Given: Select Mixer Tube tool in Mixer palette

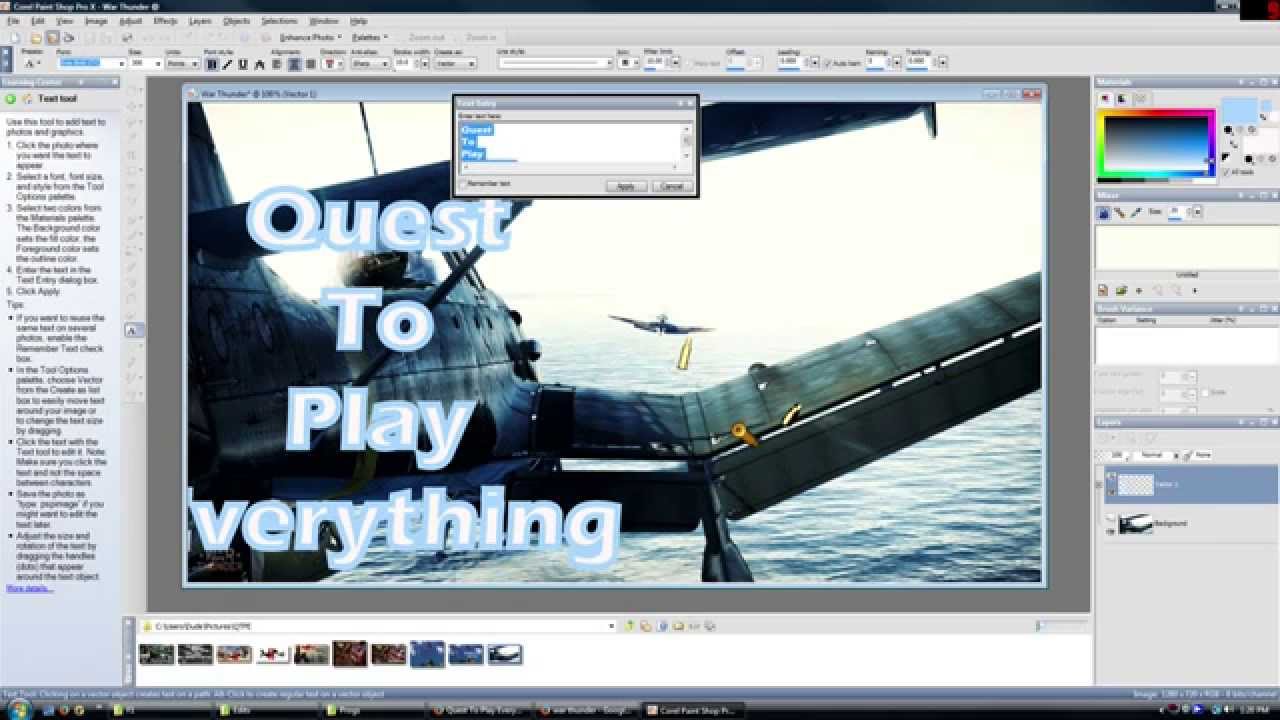Looking at the screenshot, I should [x=1104, y=212].
